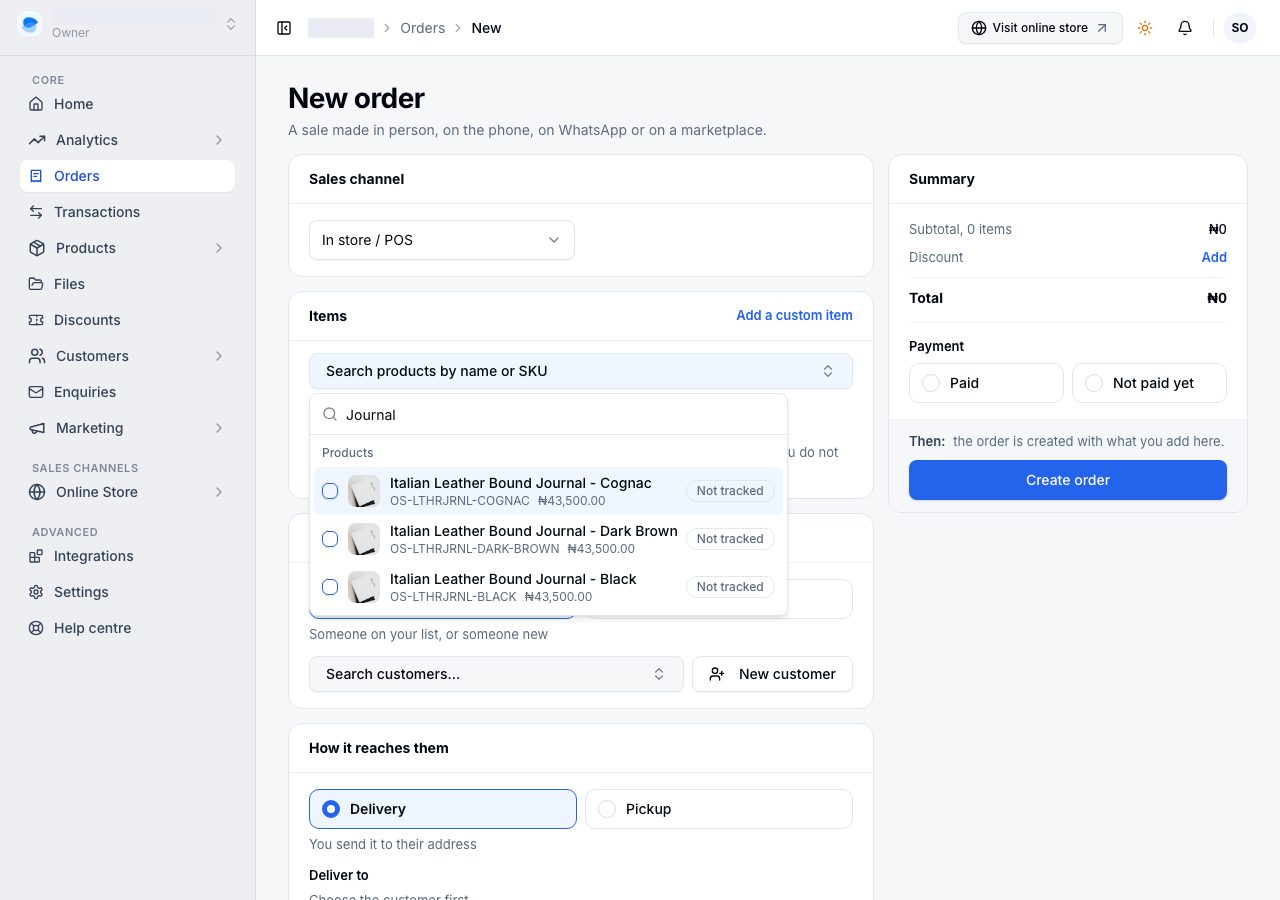Click the Marketing megaphone icon
The width and height of the screenshot is (1280, 900).
pos(37,428)
